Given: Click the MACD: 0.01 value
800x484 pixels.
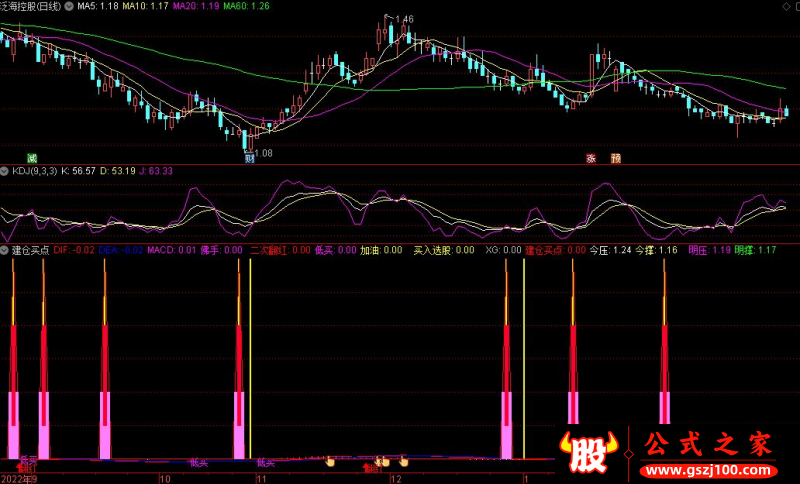Looking at the screenshot, I should point(171,250).
